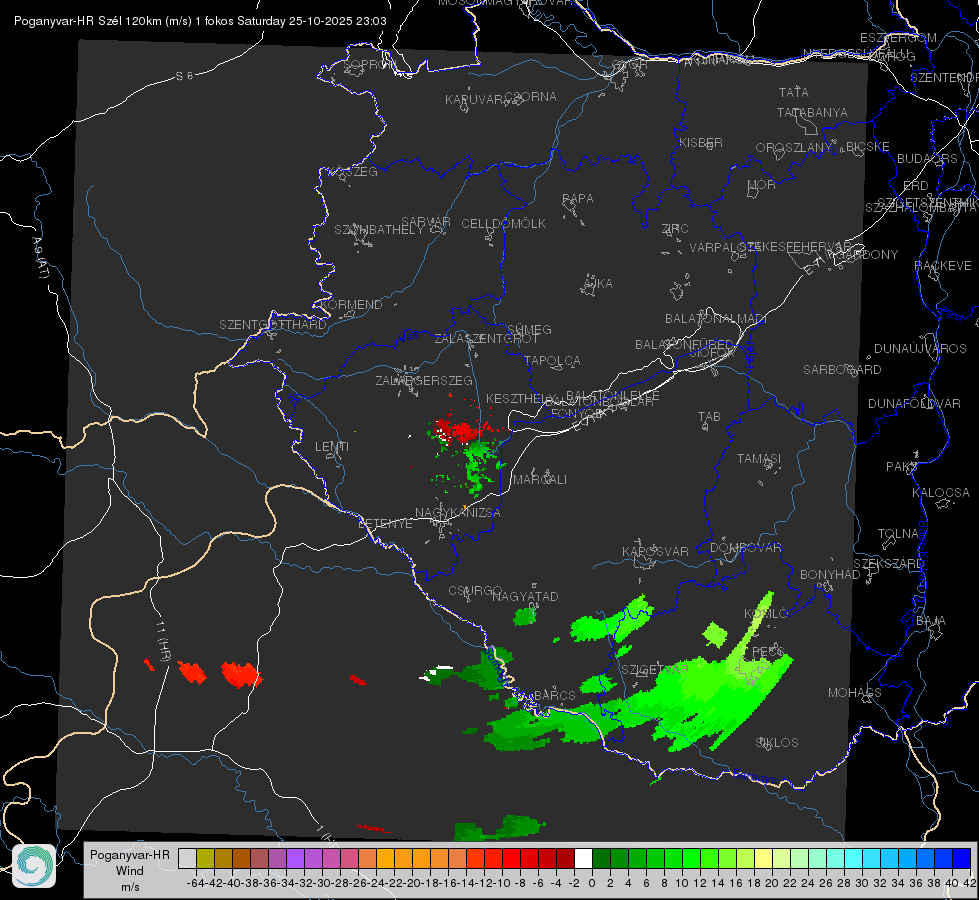
Task: Click the 'Poganyvar-HR' legend title
Action: tap(130, 854)
